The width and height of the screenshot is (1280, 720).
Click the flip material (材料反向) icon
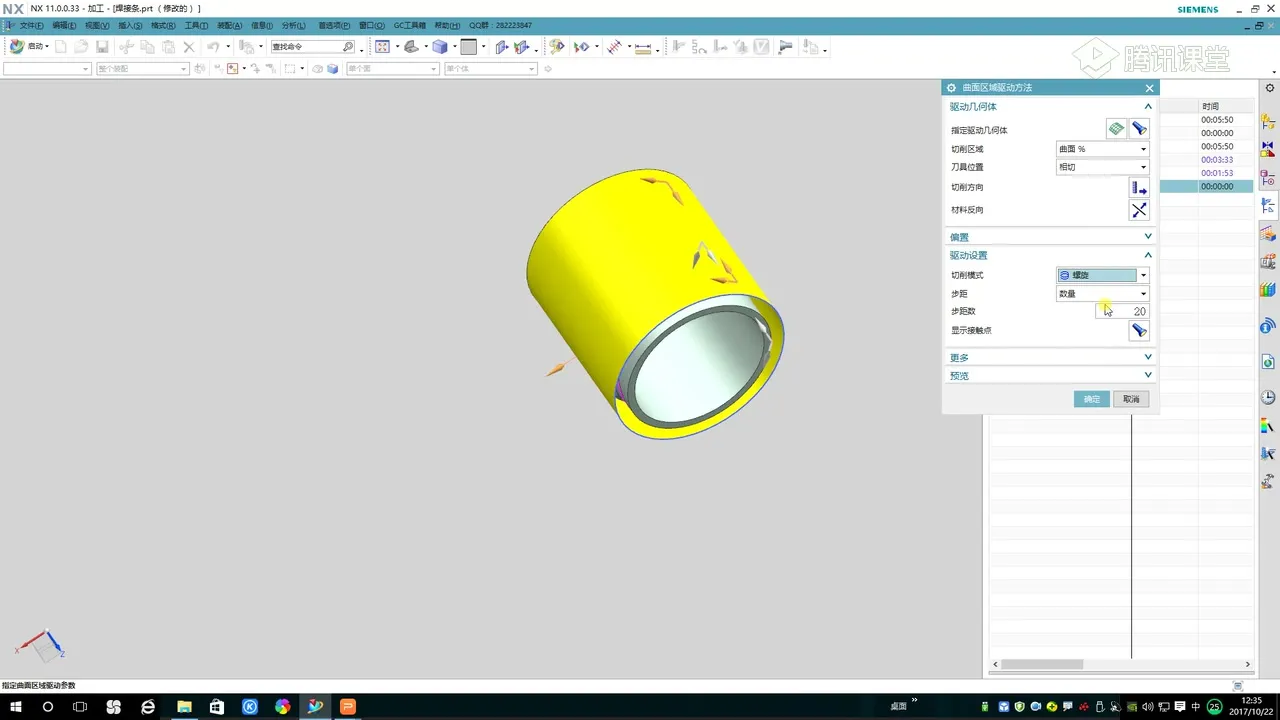pyautogui.click(x=1139, y=210)
